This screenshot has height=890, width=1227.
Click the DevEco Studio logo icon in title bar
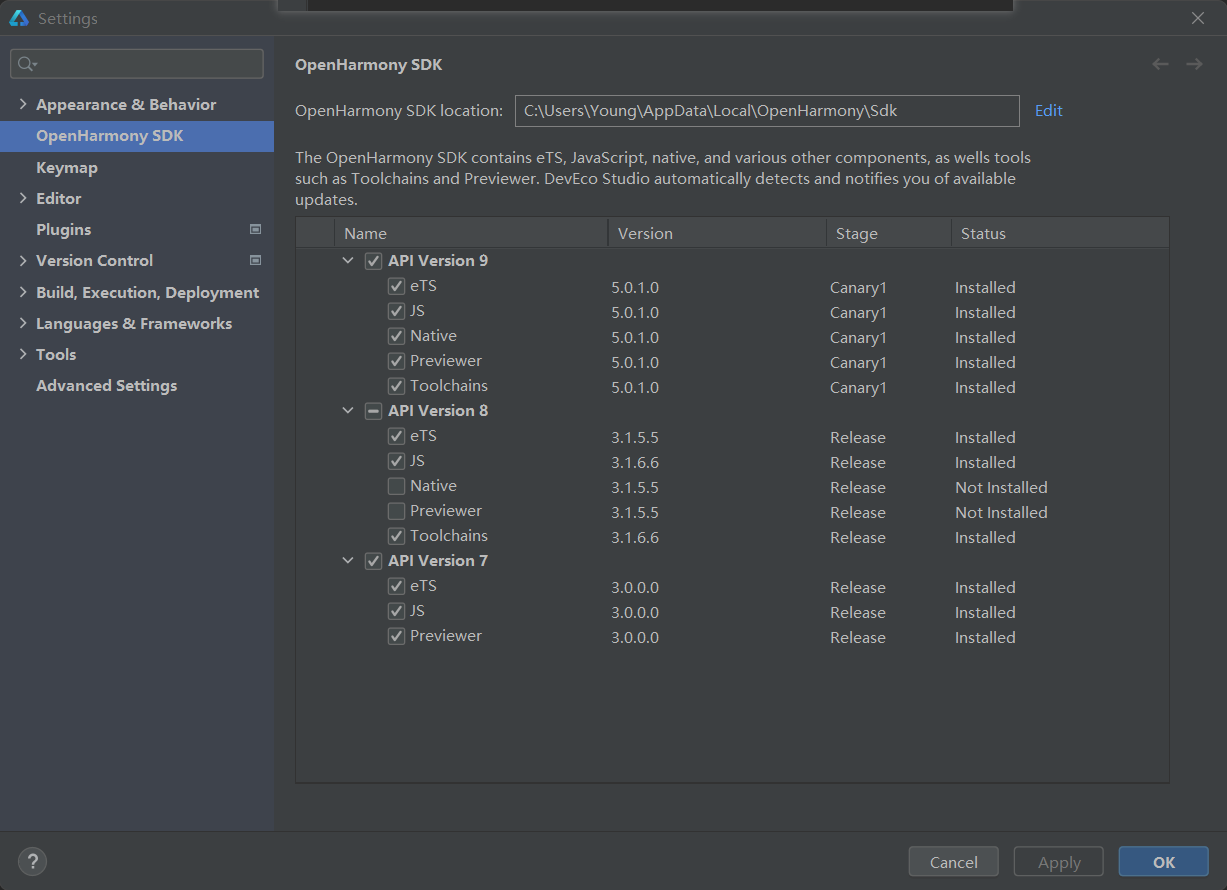coord(19,18)
